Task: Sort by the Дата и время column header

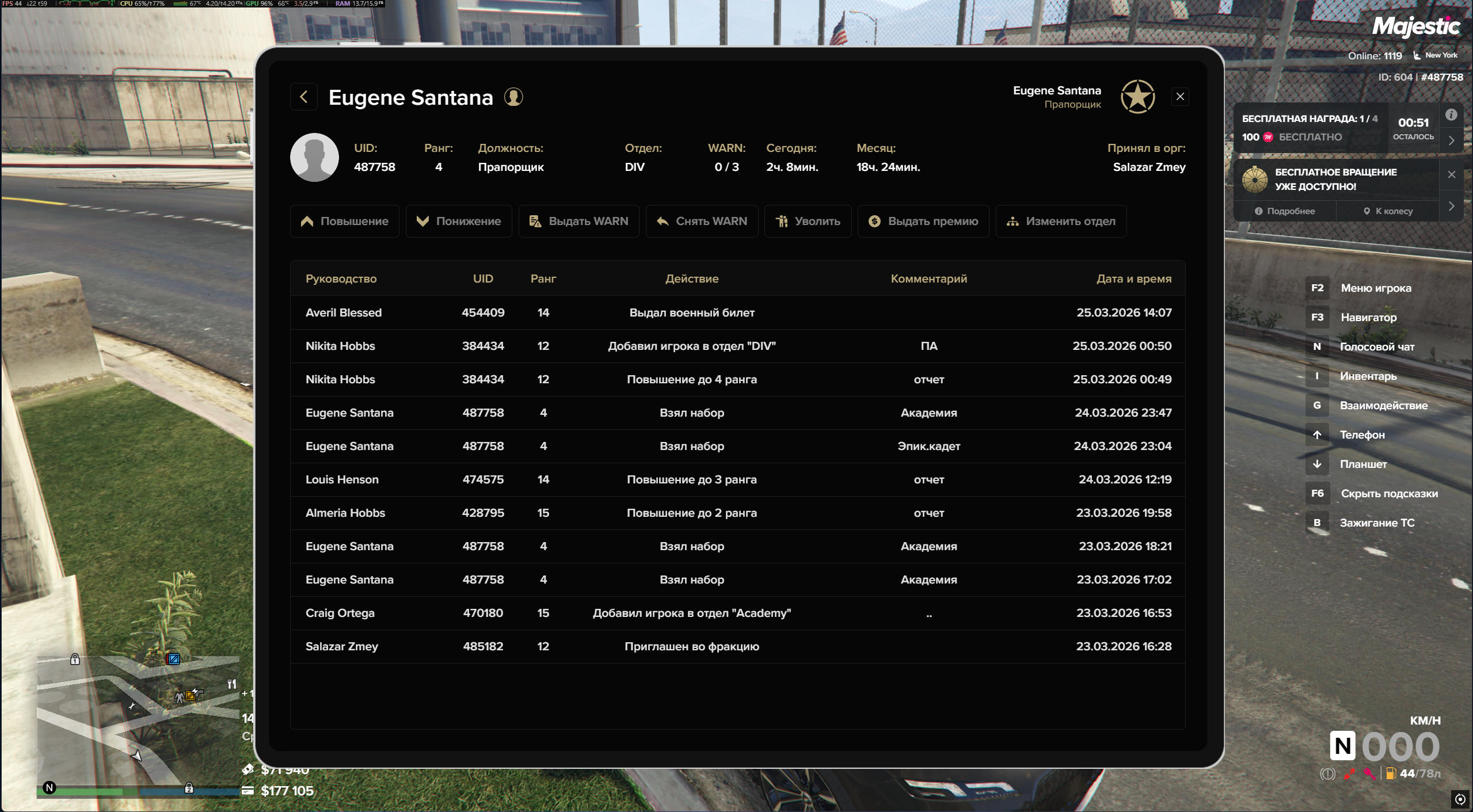Action: (x=1133, y=279)
